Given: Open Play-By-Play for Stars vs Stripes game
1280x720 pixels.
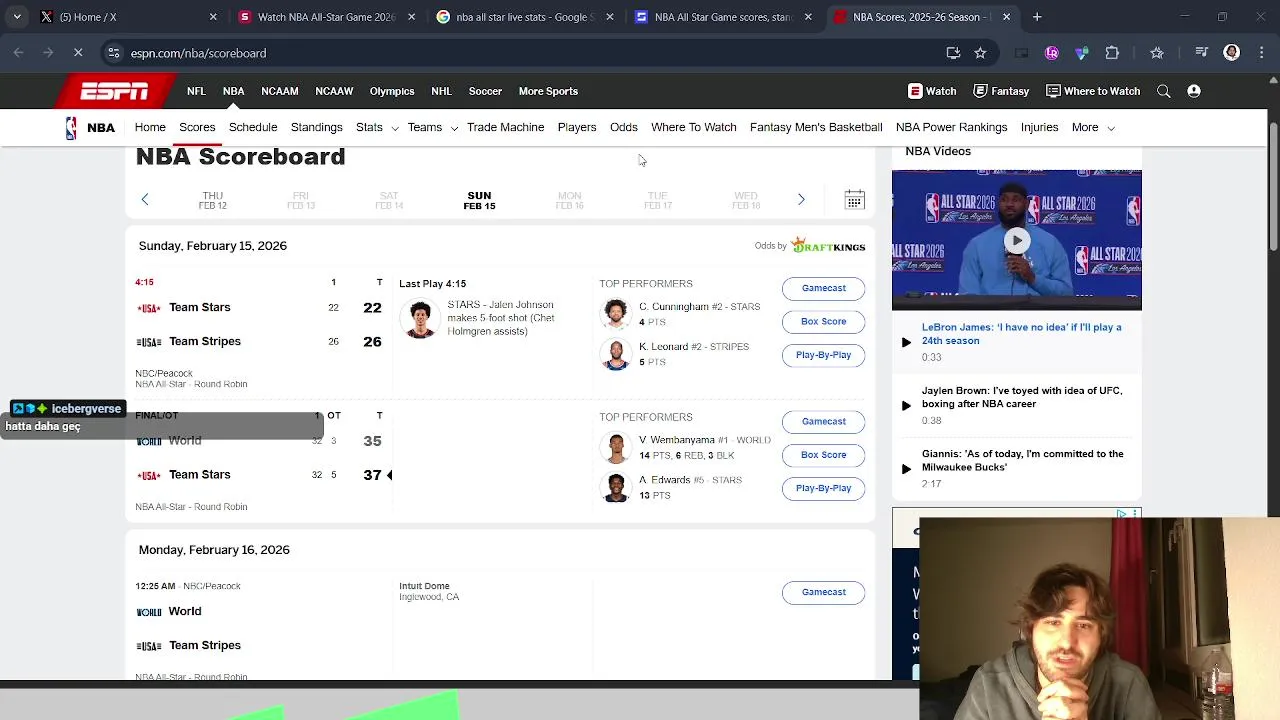Looking at the screenshot, I should coord(823,355).
